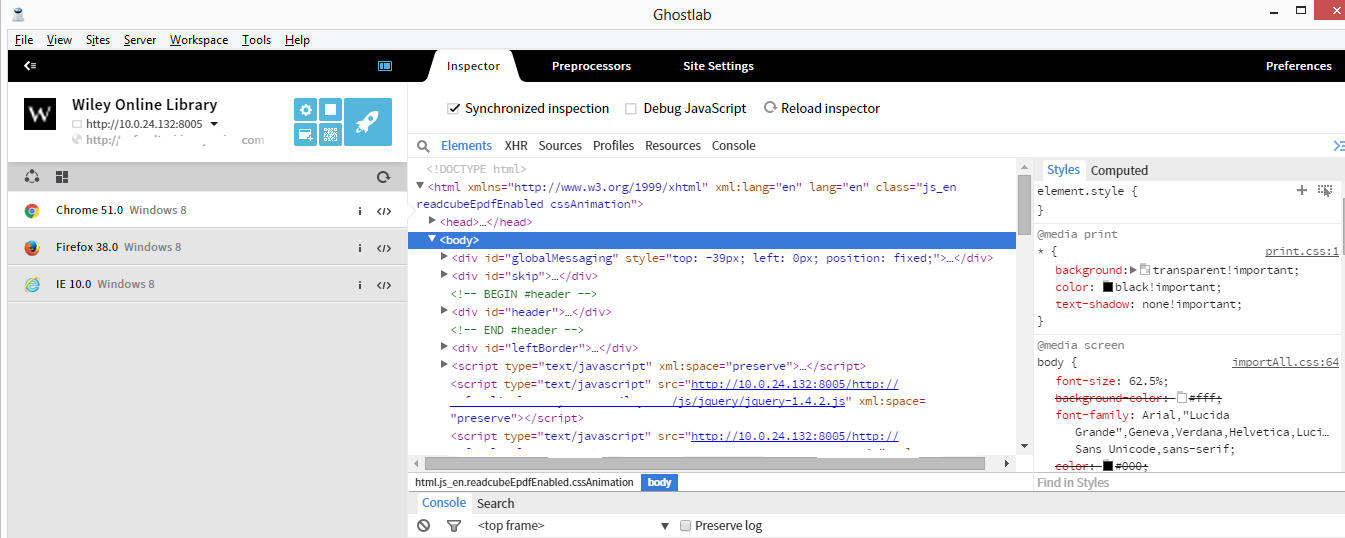Open the Help menu
This screenshot has height=538, width=1345.
pyautogui.click(x=297, y=40)
